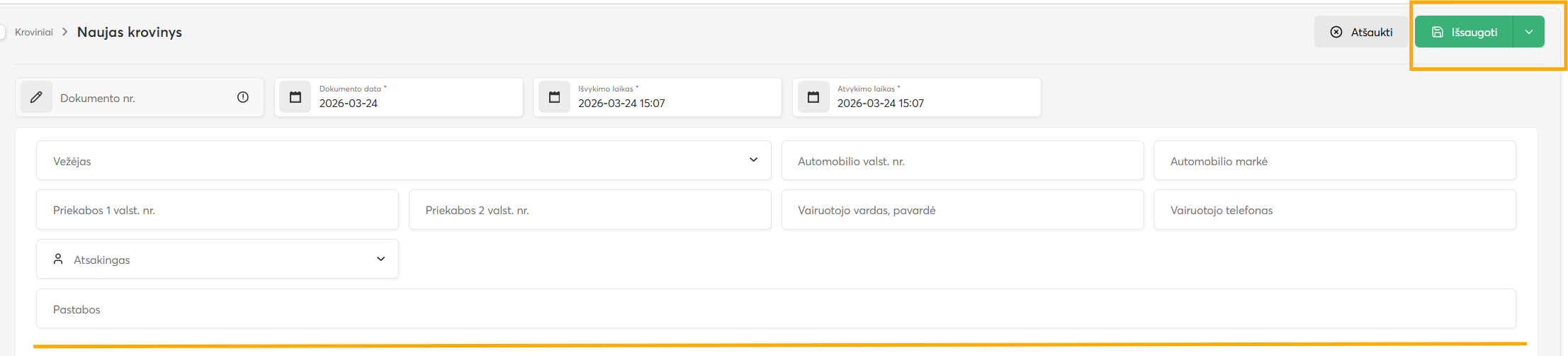
Task: Click the Vairuotojo telefonas field
Action: pos(1334,210)
